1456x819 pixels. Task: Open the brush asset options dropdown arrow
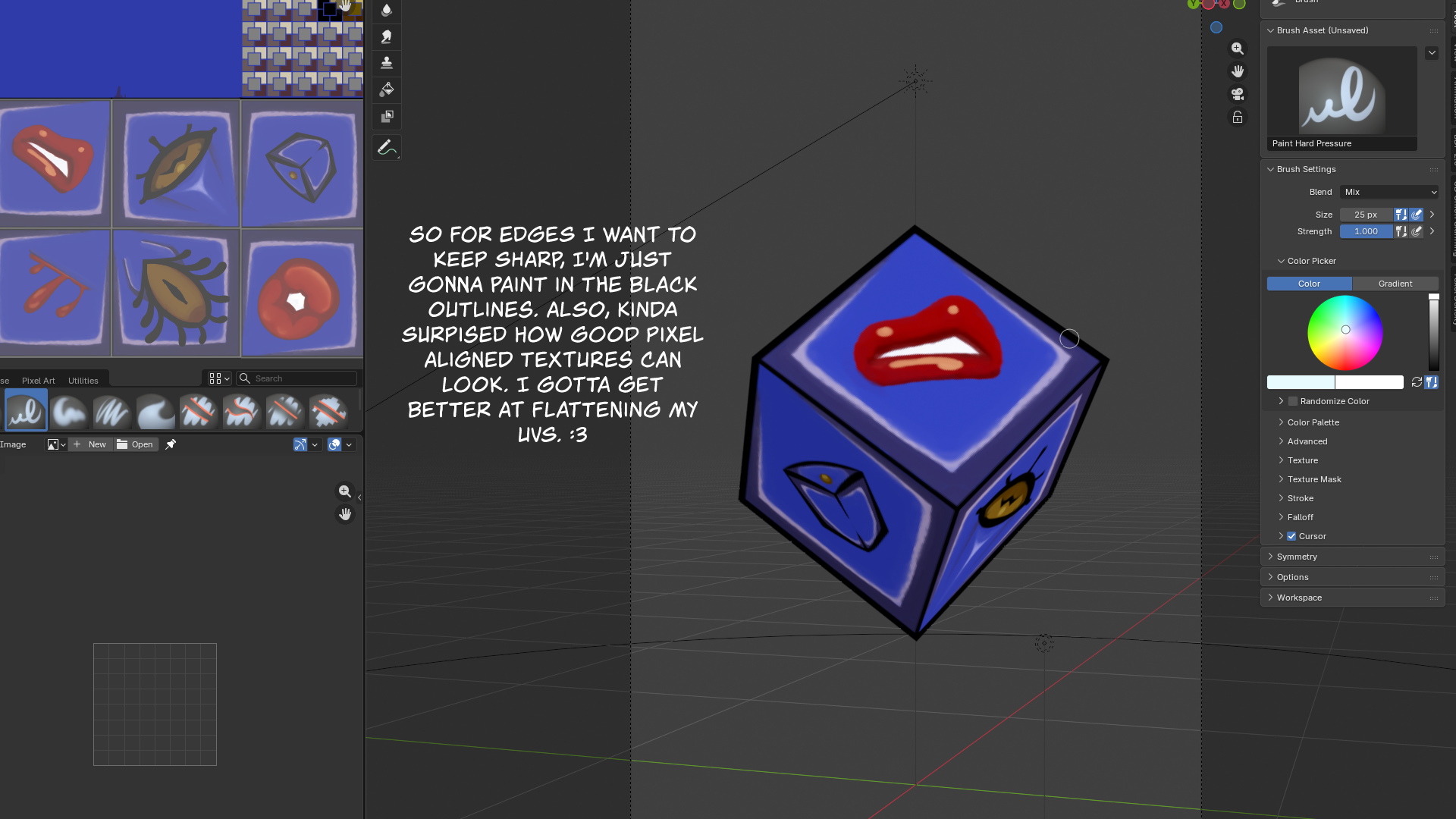click(1432, 53)
